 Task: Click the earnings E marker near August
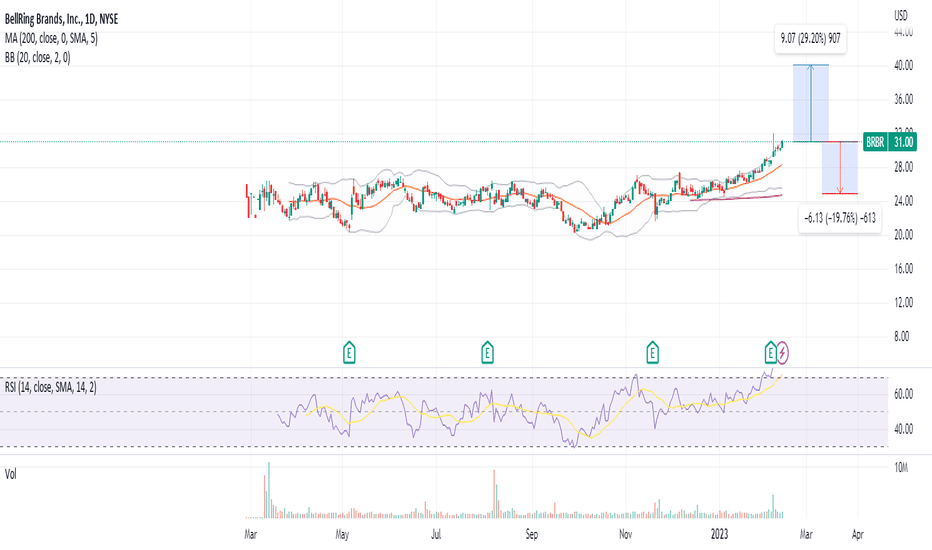(487, 353)
